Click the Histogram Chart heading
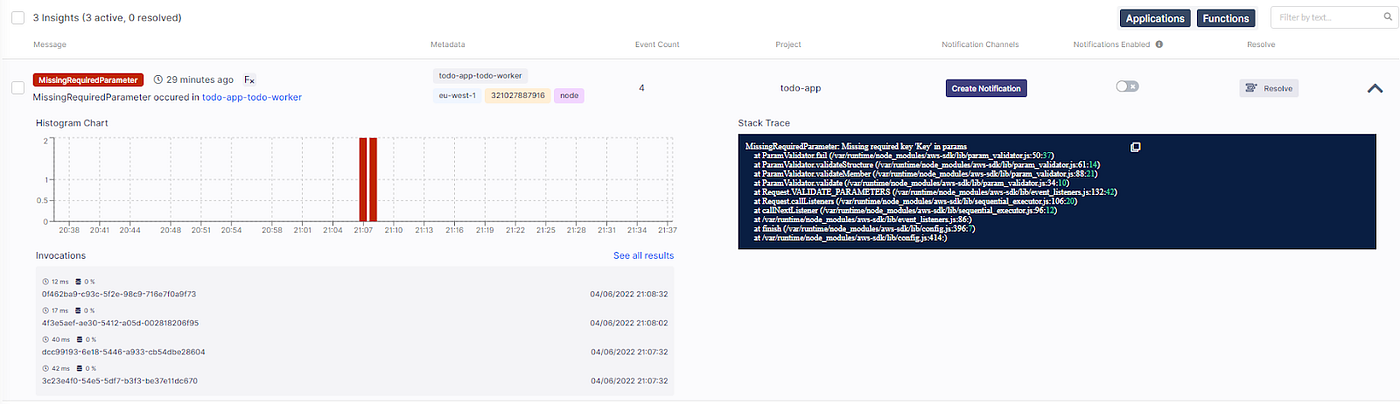This screenshot has height=404, width=1400. click(72, 123)
